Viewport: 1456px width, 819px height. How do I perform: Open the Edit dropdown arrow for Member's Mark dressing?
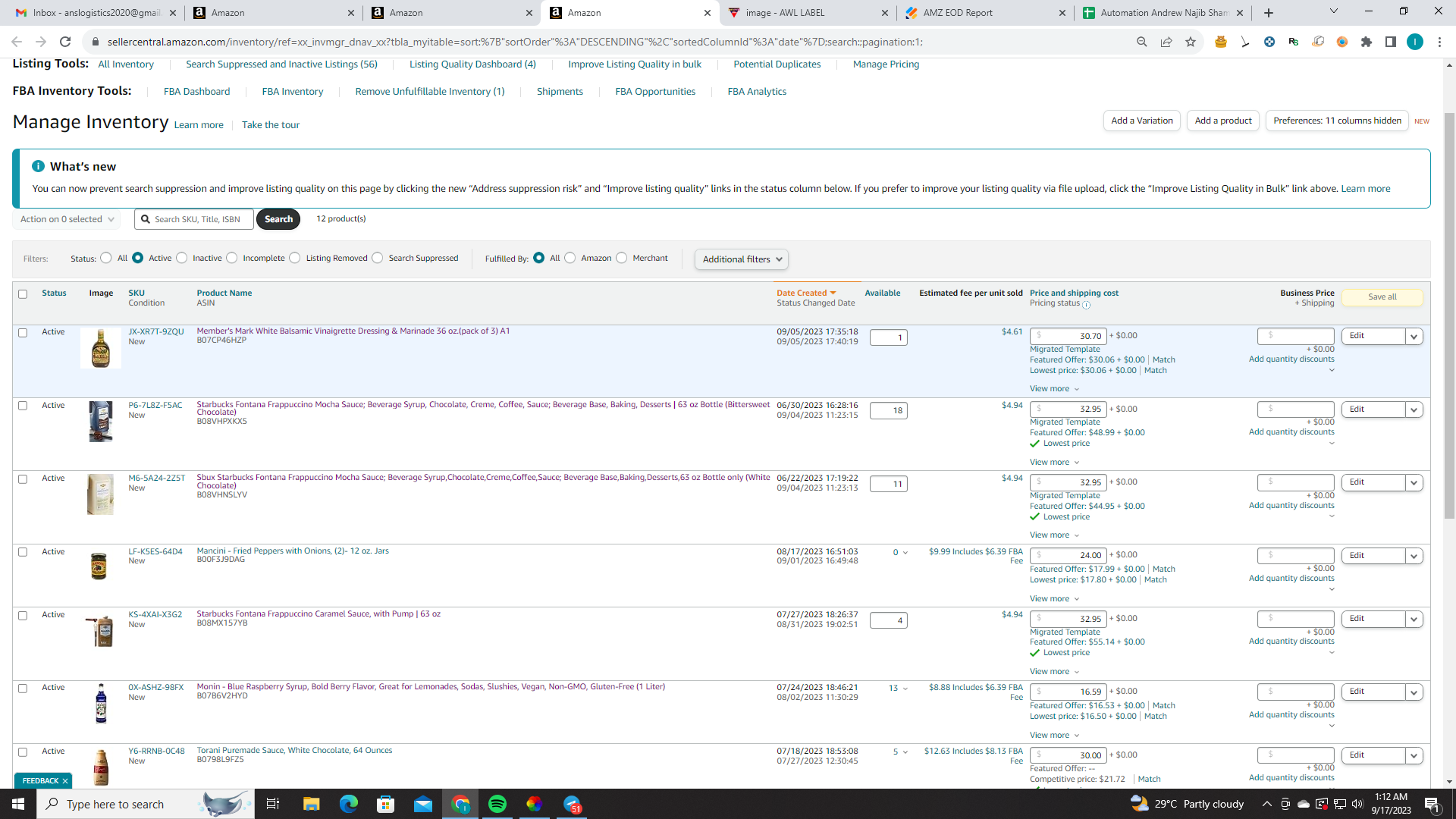click(1414, 337)
